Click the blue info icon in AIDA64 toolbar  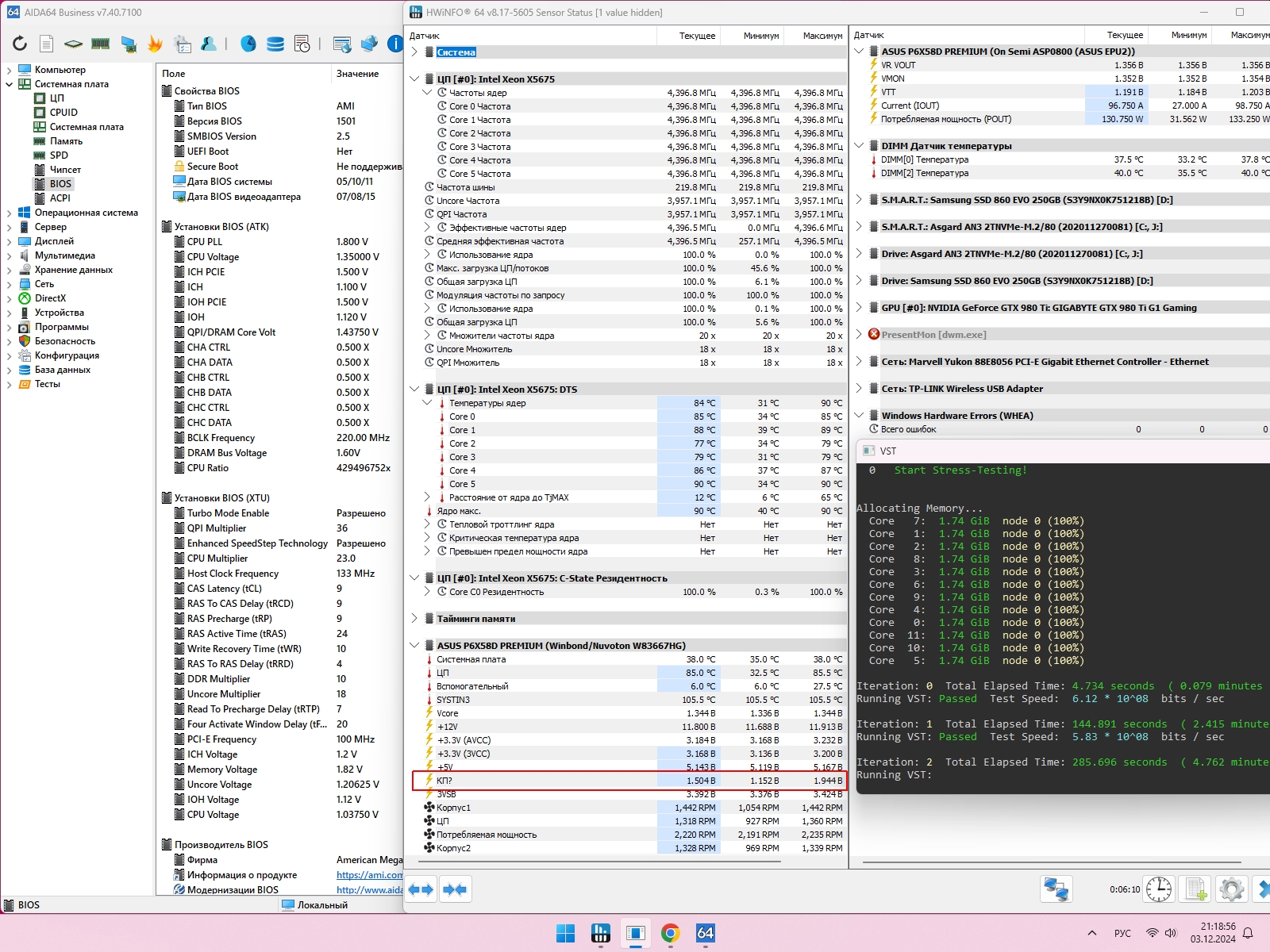pos(394,44)
